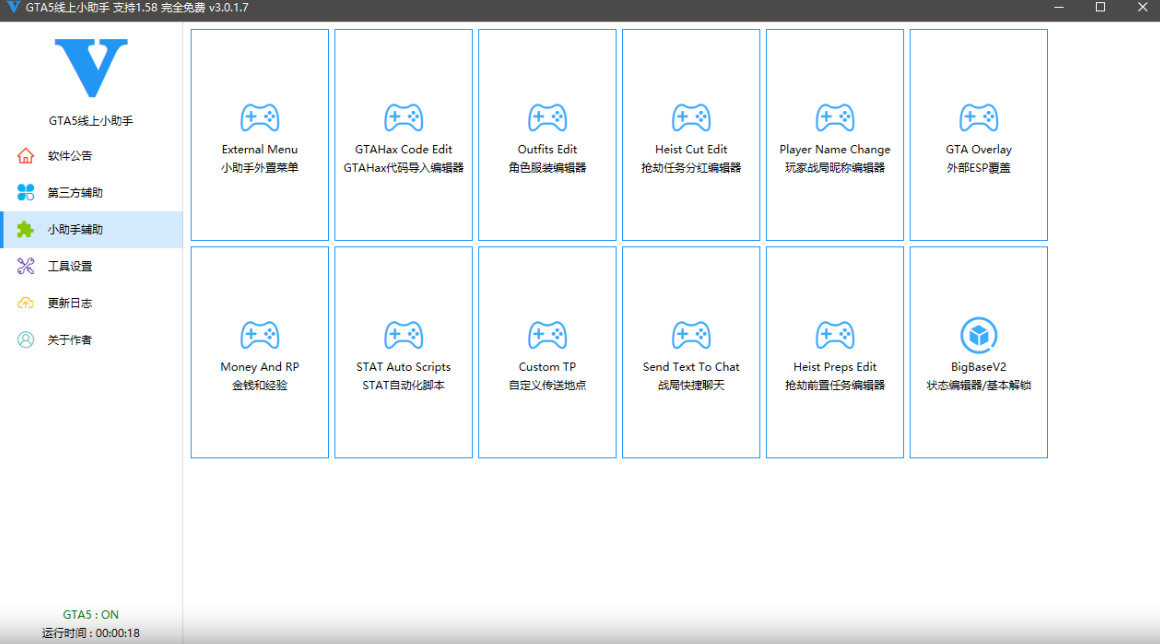
Task: Select 小助手辅助 in the sidebar
Action: (x=75, y=230)
